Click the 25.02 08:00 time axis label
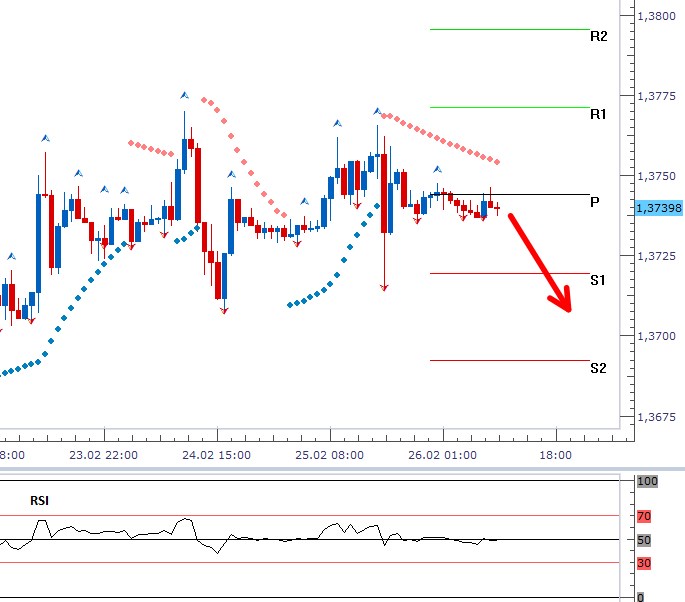Viewport: 685px width, 602px height. pos(330,455)
